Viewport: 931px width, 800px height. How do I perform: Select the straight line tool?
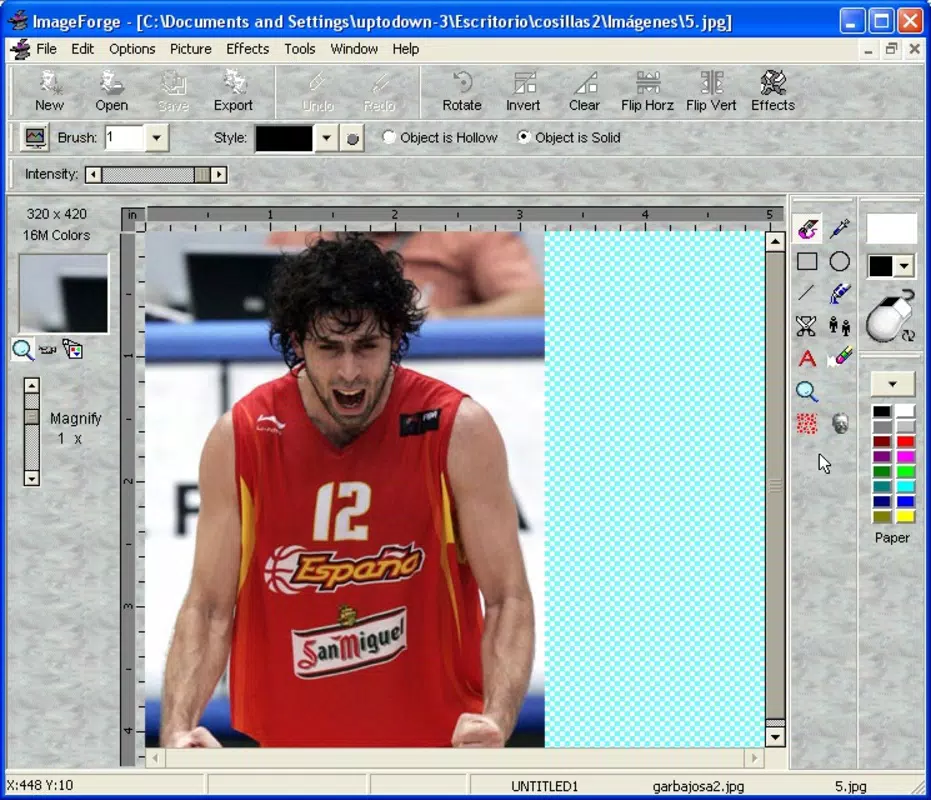[x=806, y=293]
